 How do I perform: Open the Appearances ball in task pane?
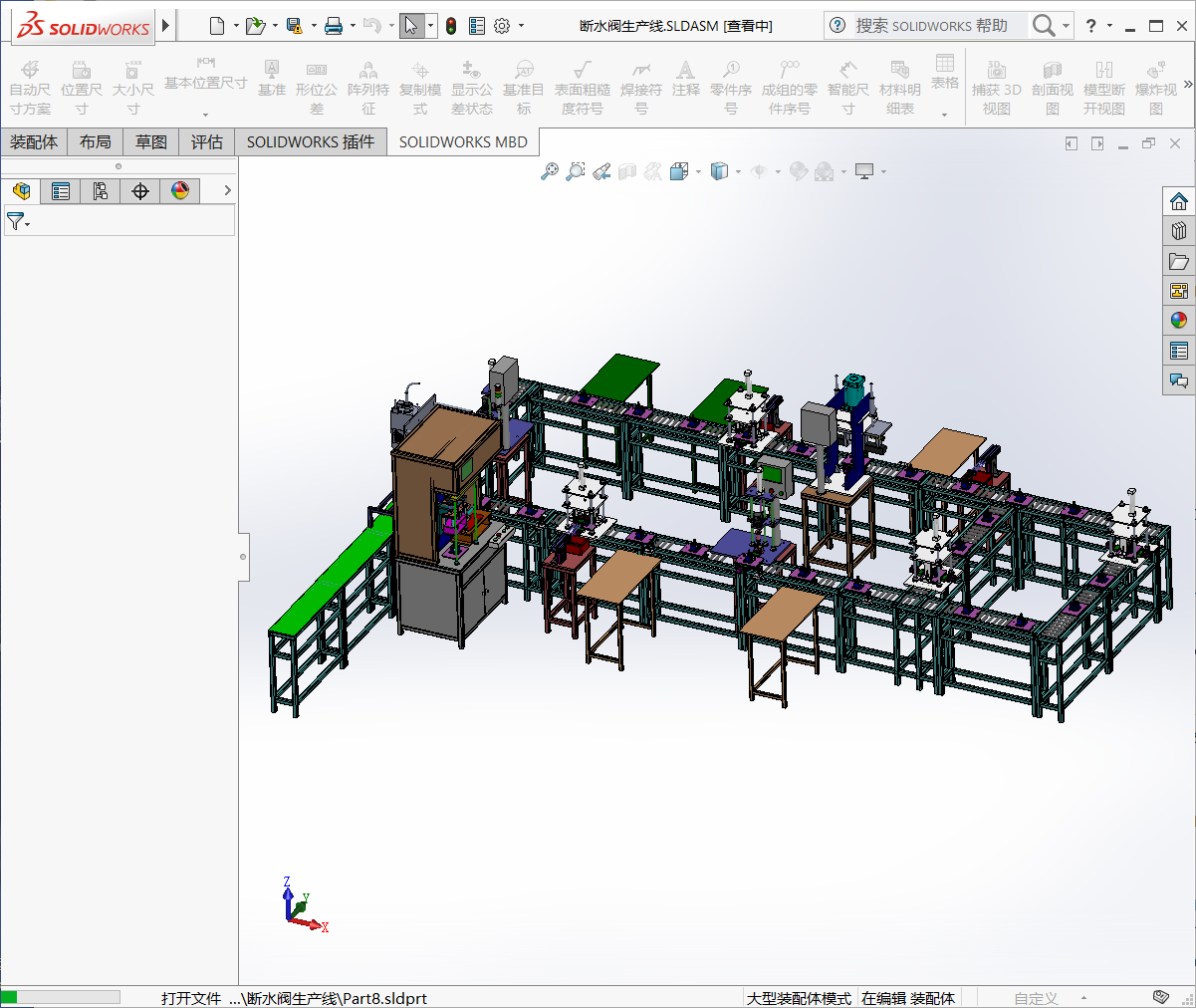coord(1179,321)
